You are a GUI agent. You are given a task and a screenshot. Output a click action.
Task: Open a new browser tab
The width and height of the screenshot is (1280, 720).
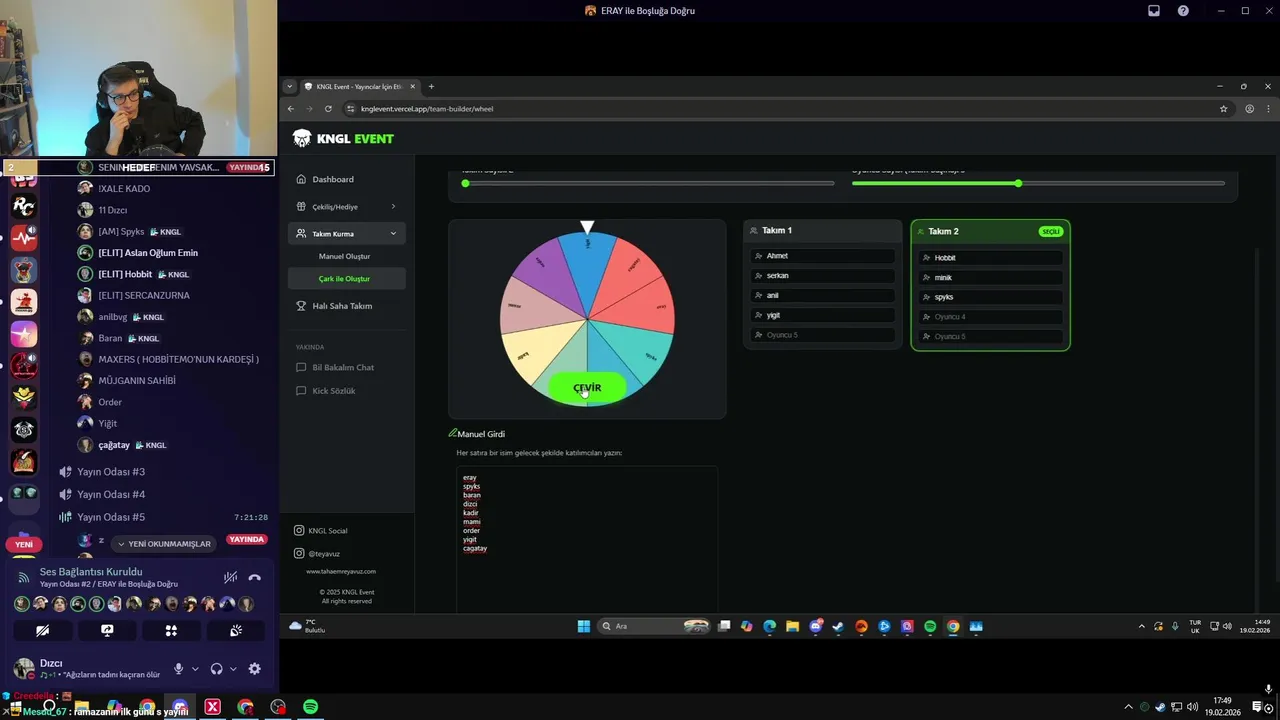pyautogui.click(x=431, y=86)
